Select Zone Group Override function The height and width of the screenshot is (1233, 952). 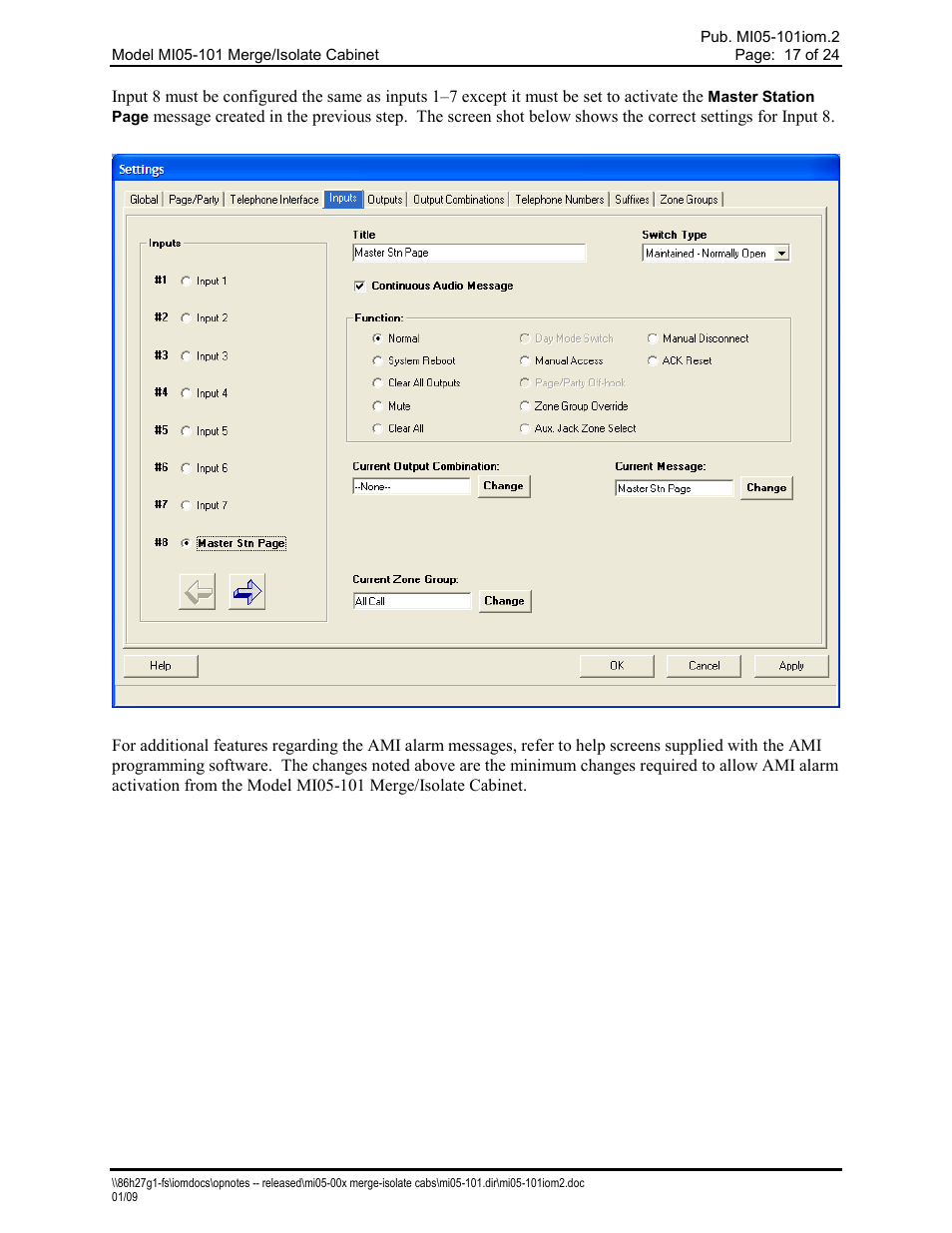(x=525, y=406)
